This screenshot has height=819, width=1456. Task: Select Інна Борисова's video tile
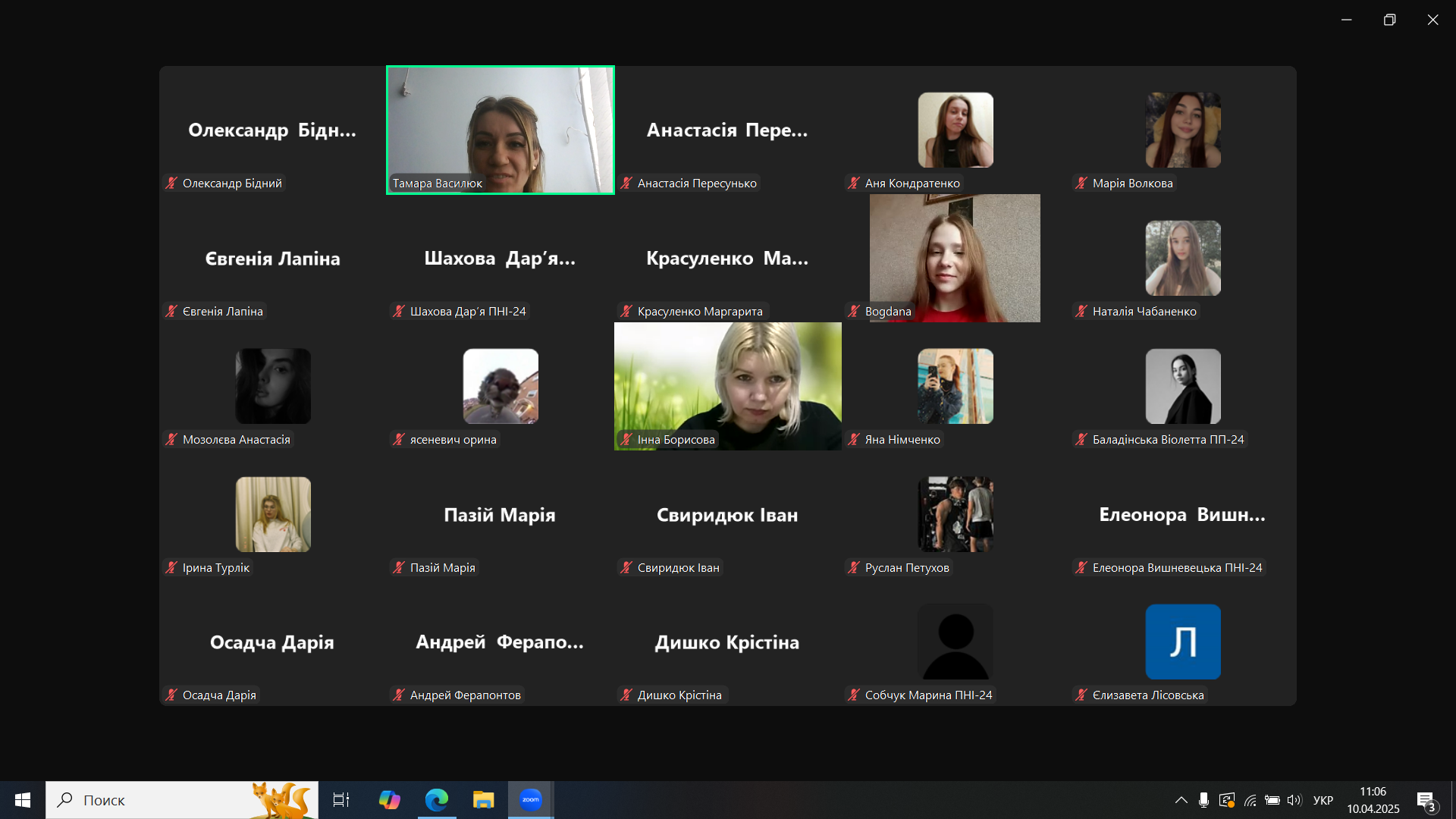728,385
